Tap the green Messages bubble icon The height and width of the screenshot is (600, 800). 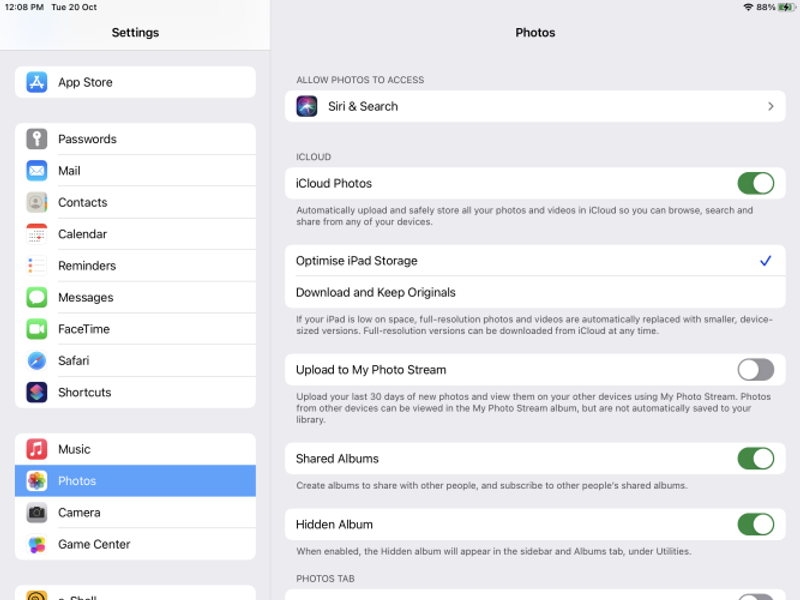(x=37, y=297)
